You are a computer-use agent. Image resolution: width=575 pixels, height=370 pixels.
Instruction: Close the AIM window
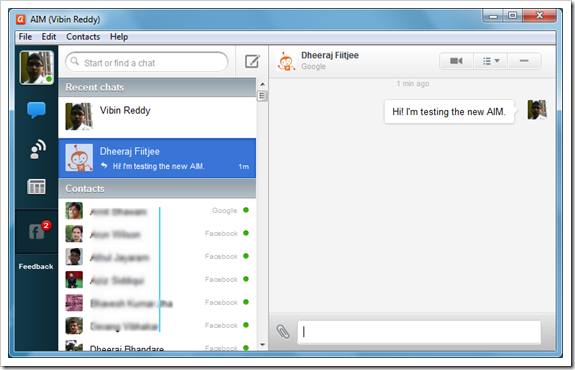tap(539, 15)
